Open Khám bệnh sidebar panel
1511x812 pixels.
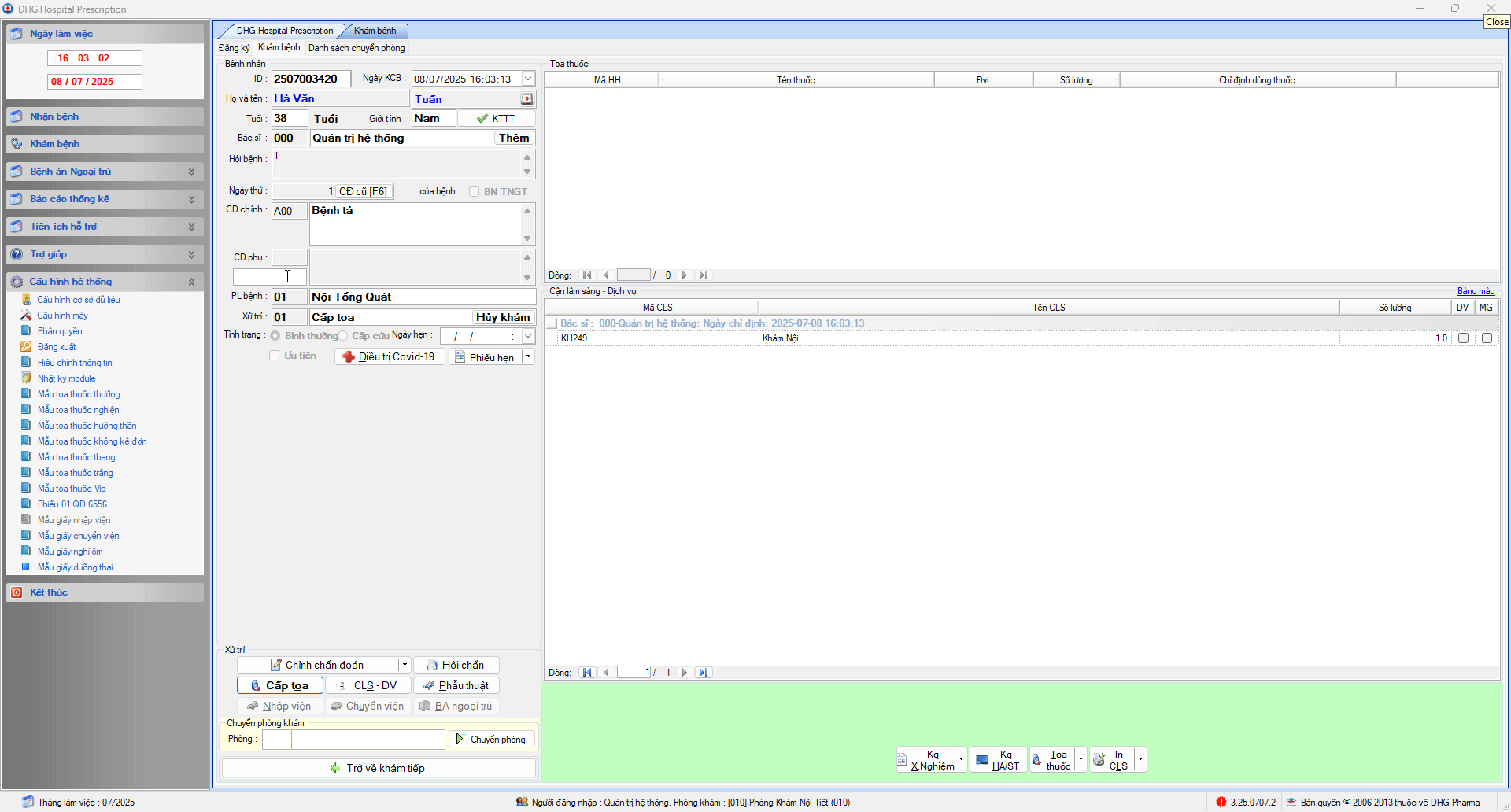point(105,144)
